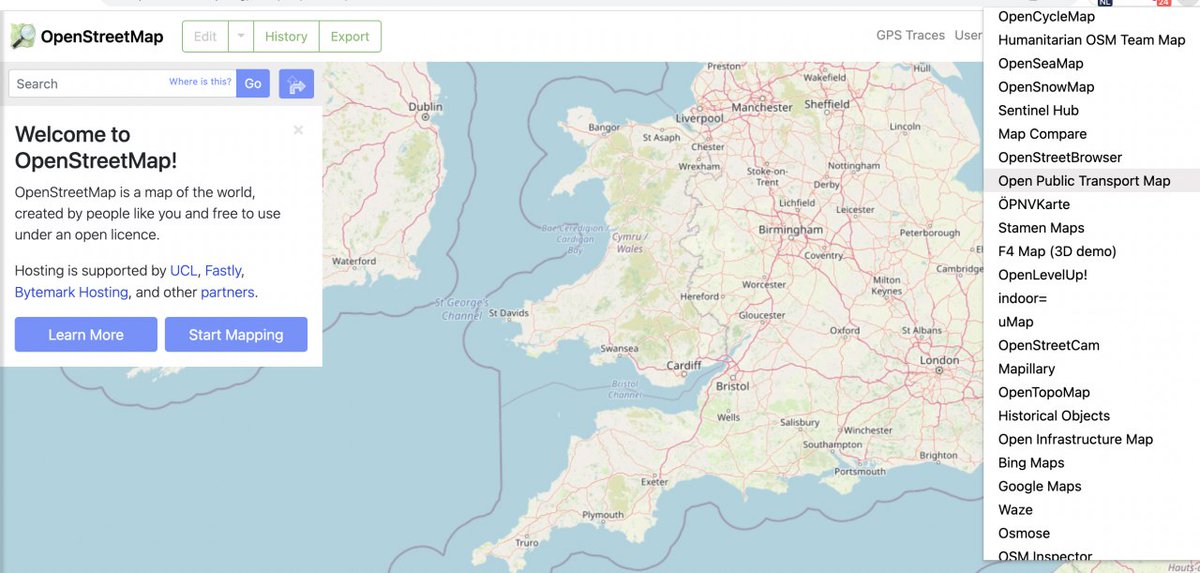Select Osmose menu entry
The height and width of the screenshot is (573, 1200).
[x=1092, y=533]
